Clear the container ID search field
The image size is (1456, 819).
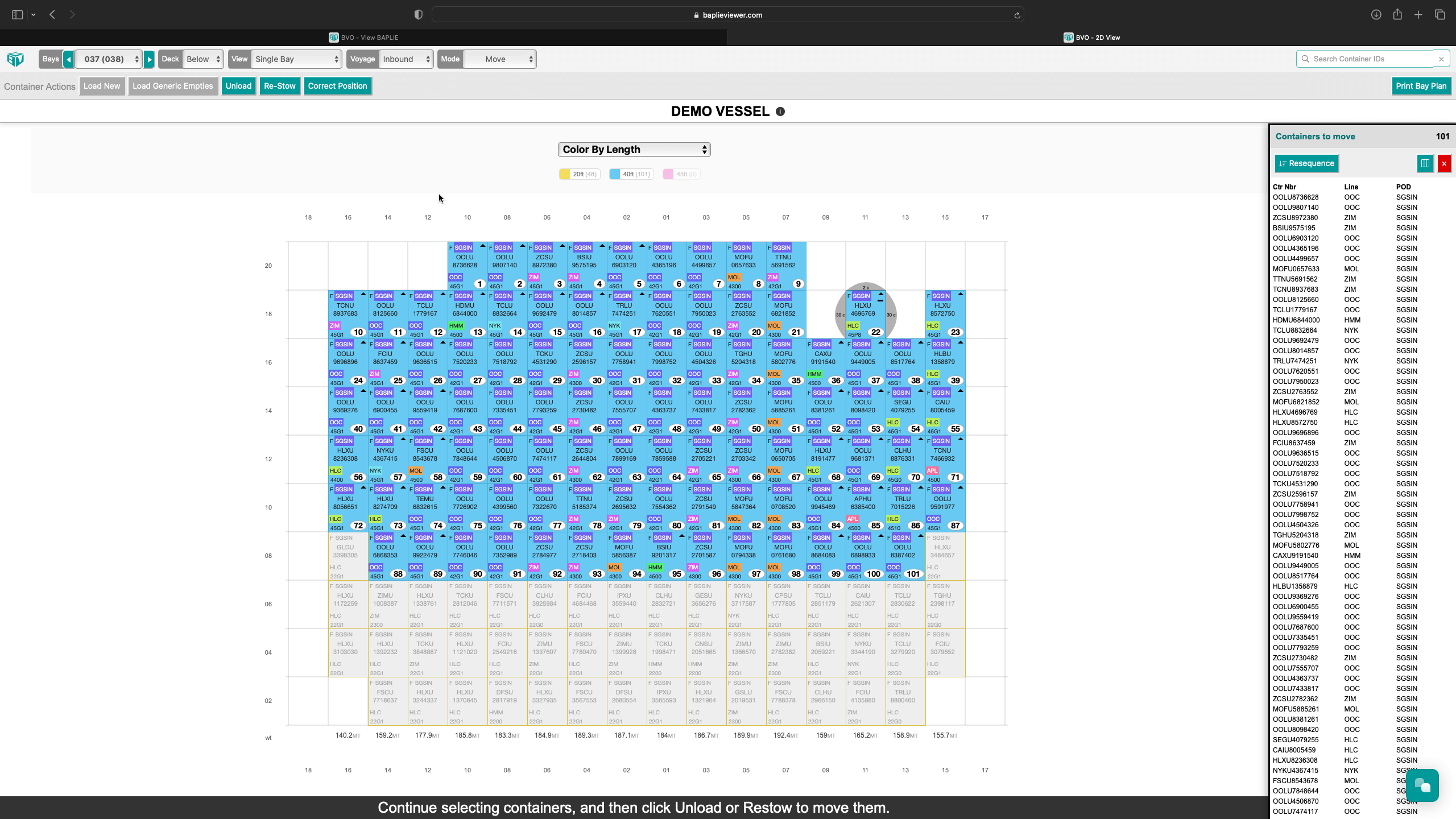tap(1441, 59)
